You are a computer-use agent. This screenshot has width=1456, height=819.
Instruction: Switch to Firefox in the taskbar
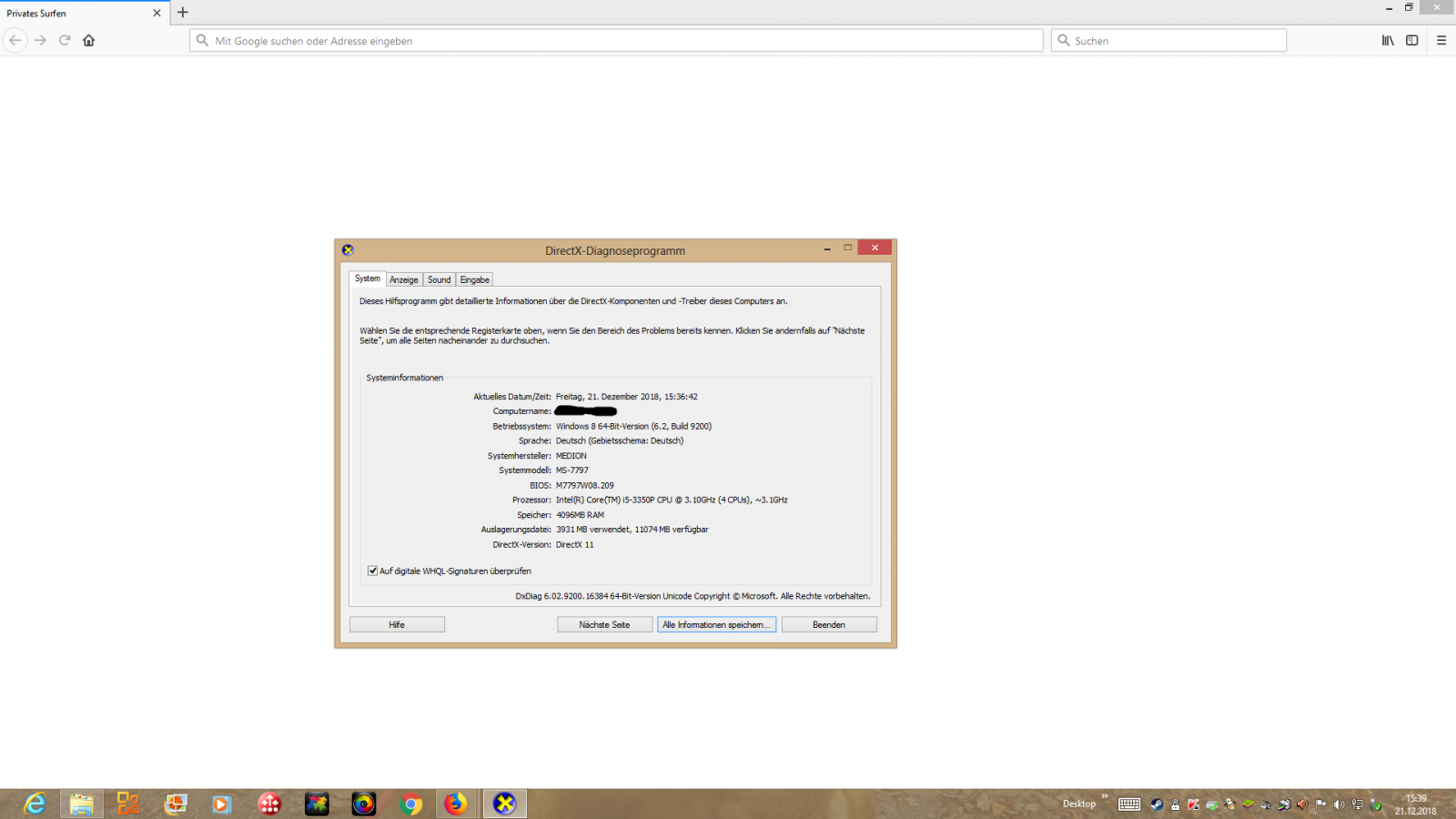click(x=456, y=804)
